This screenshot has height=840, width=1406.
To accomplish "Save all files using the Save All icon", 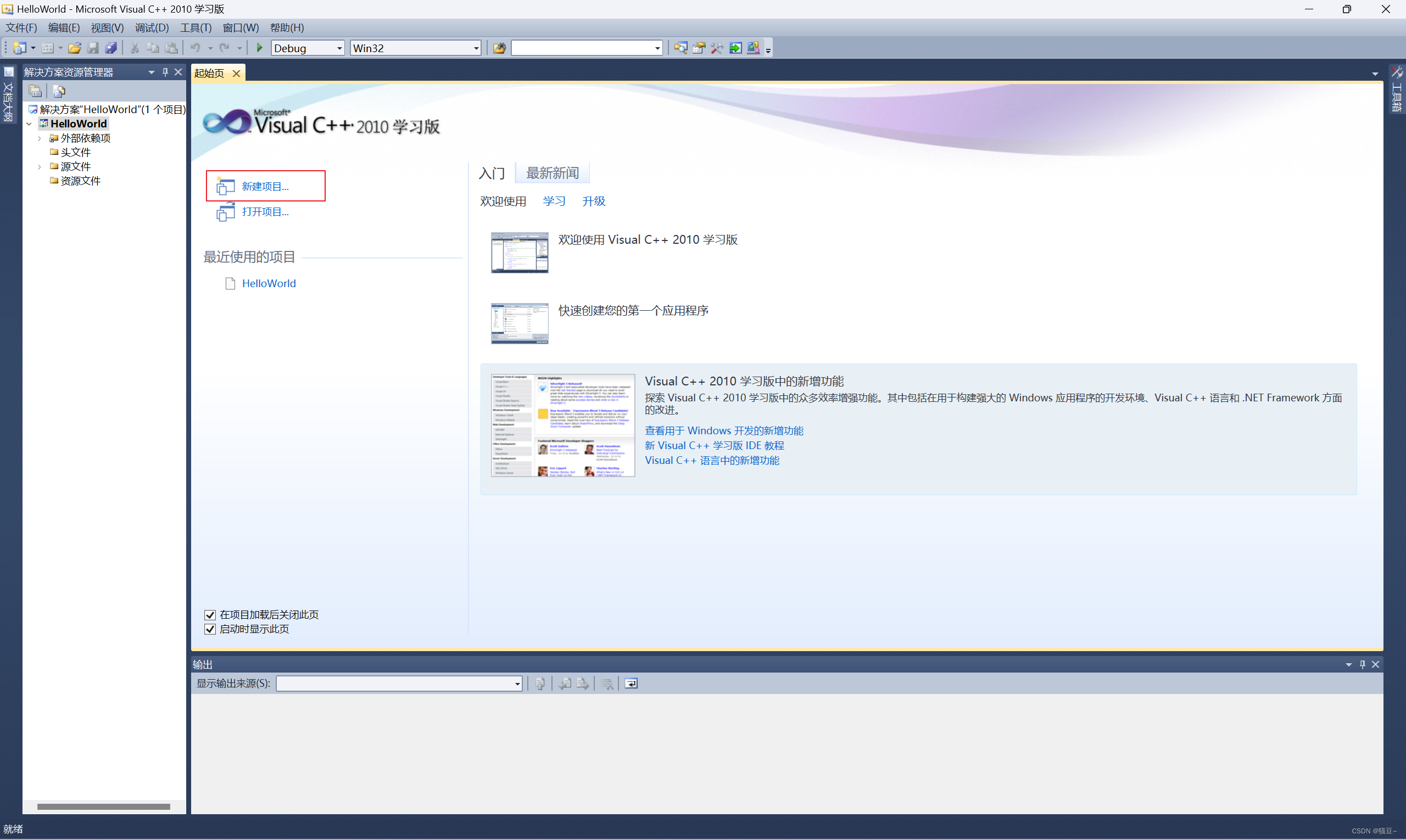I will tap(111, 48).
